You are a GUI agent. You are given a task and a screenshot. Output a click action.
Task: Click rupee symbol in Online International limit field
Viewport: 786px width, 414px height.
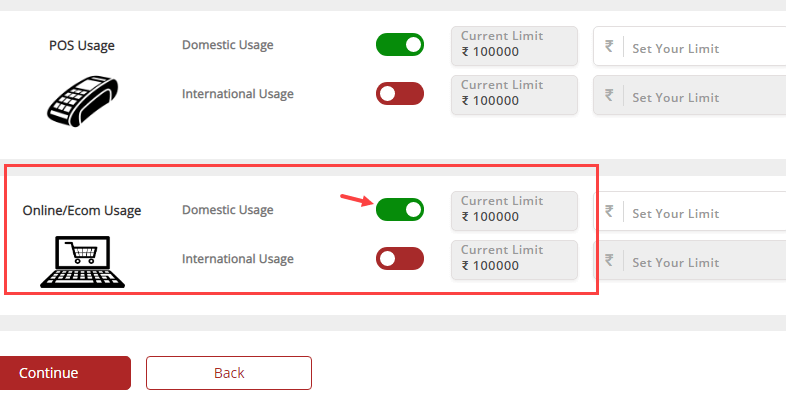pos(609,260)
